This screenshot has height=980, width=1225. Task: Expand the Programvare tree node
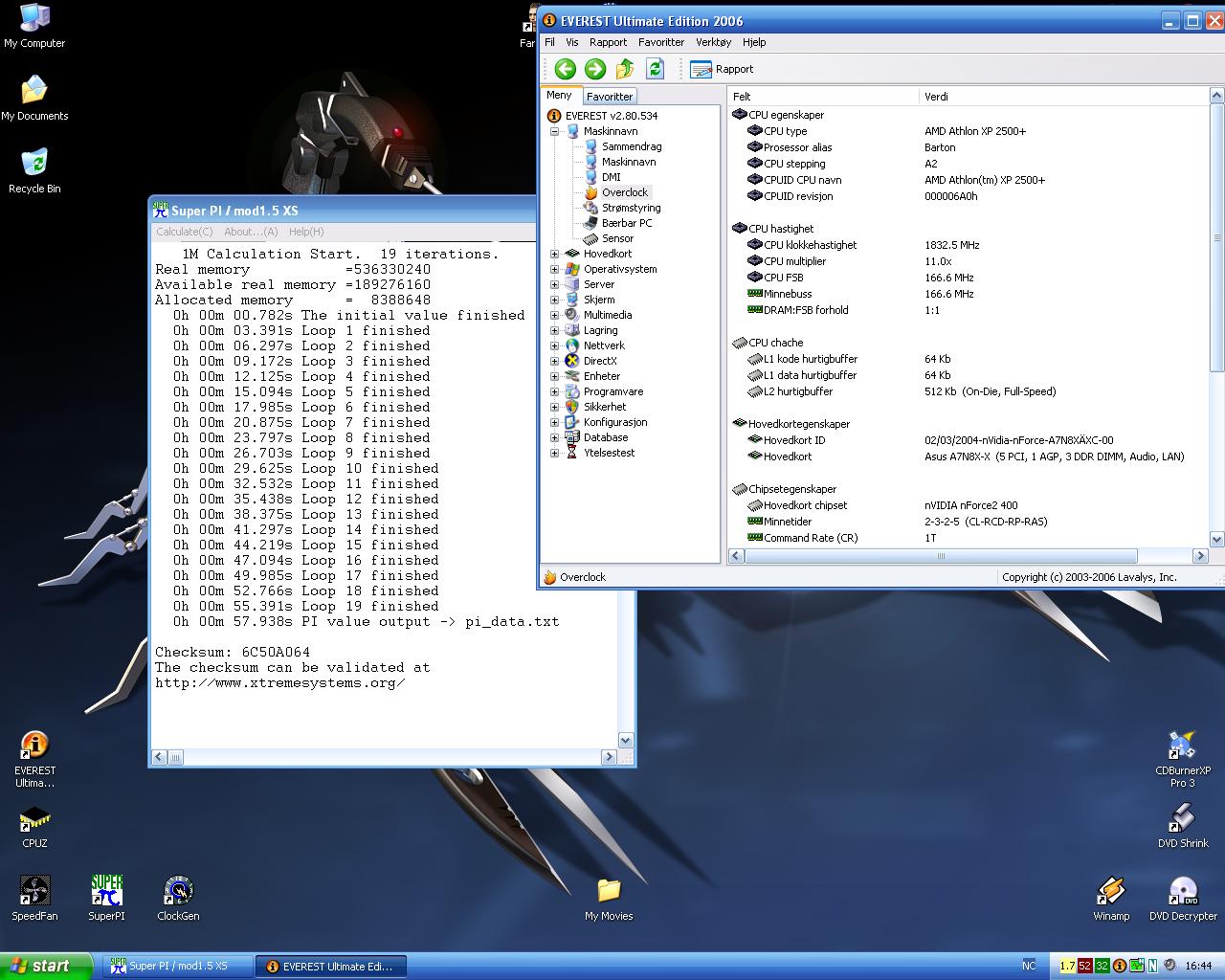click(x=554, y=391)
